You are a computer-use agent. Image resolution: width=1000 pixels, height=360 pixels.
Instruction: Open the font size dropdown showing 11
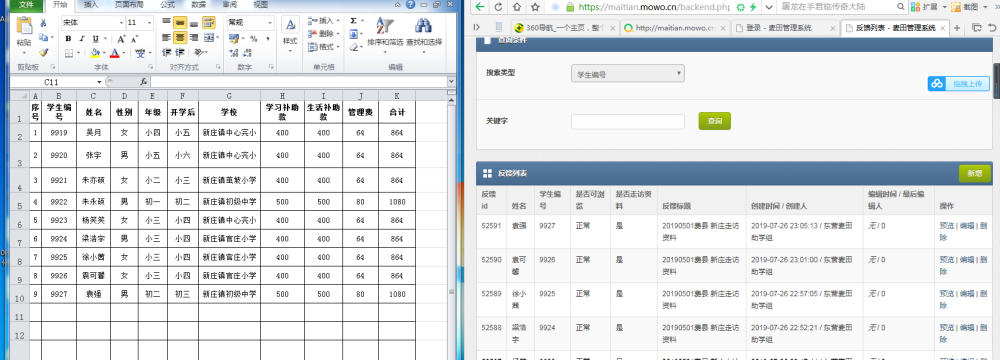click(150, 22)
